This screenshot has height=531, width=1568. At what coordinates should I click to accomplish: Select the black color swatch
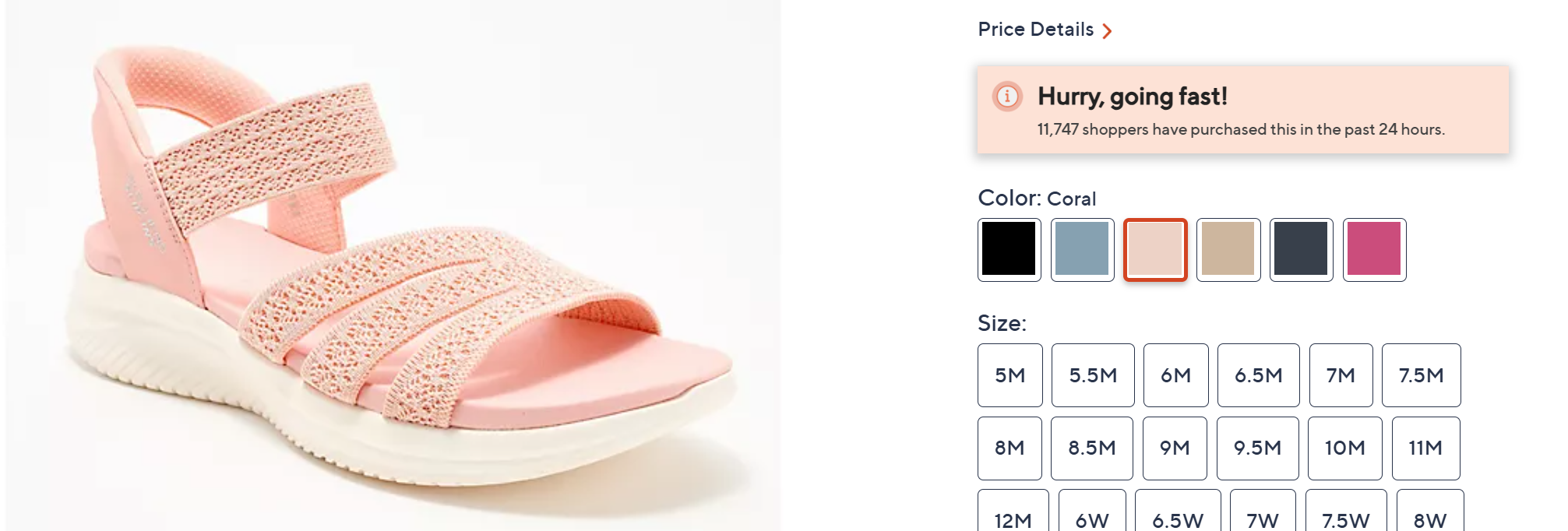(1009, 249)
